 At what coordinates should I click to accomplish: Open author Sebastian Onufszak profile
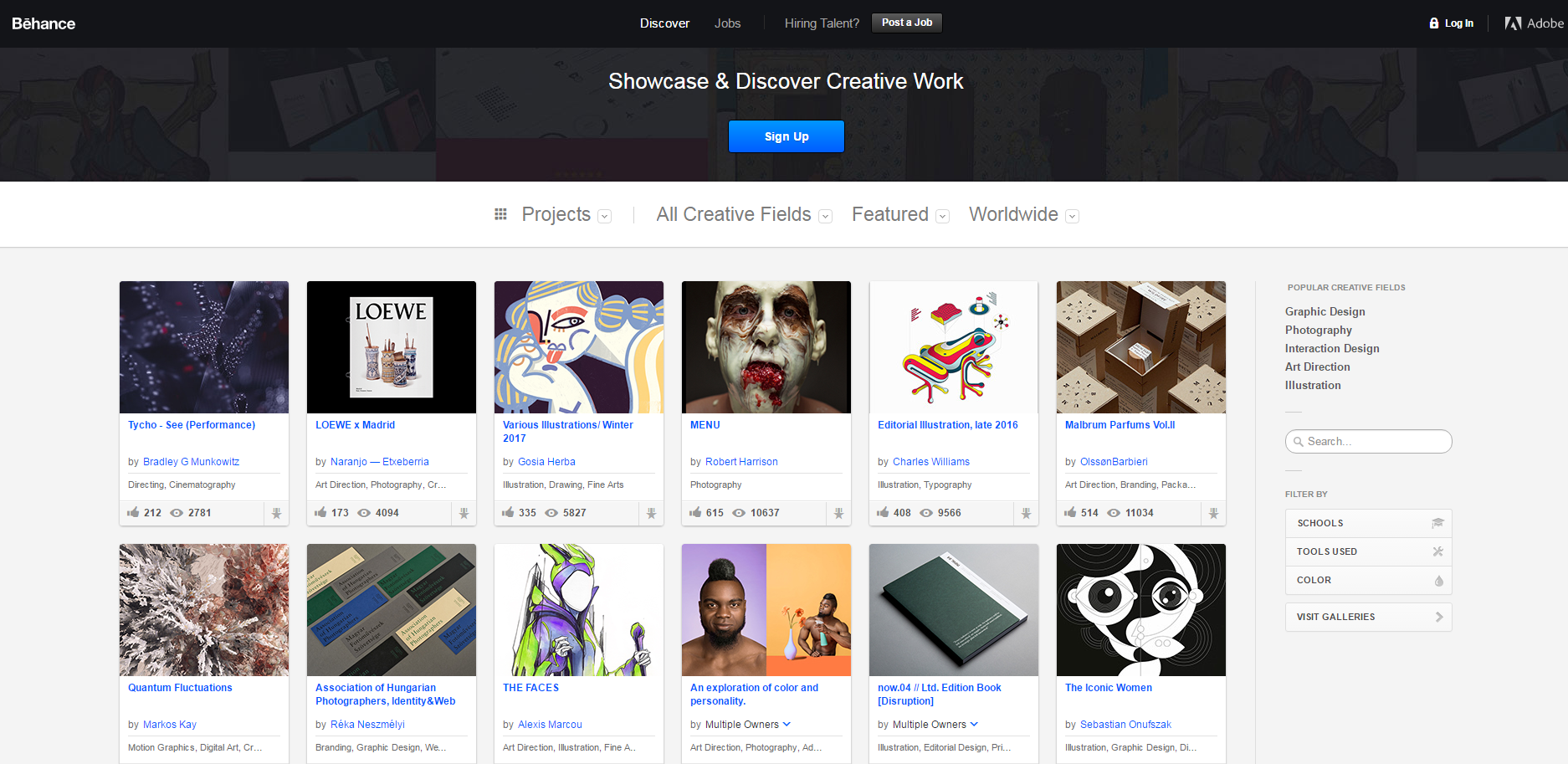point(1125,725)
